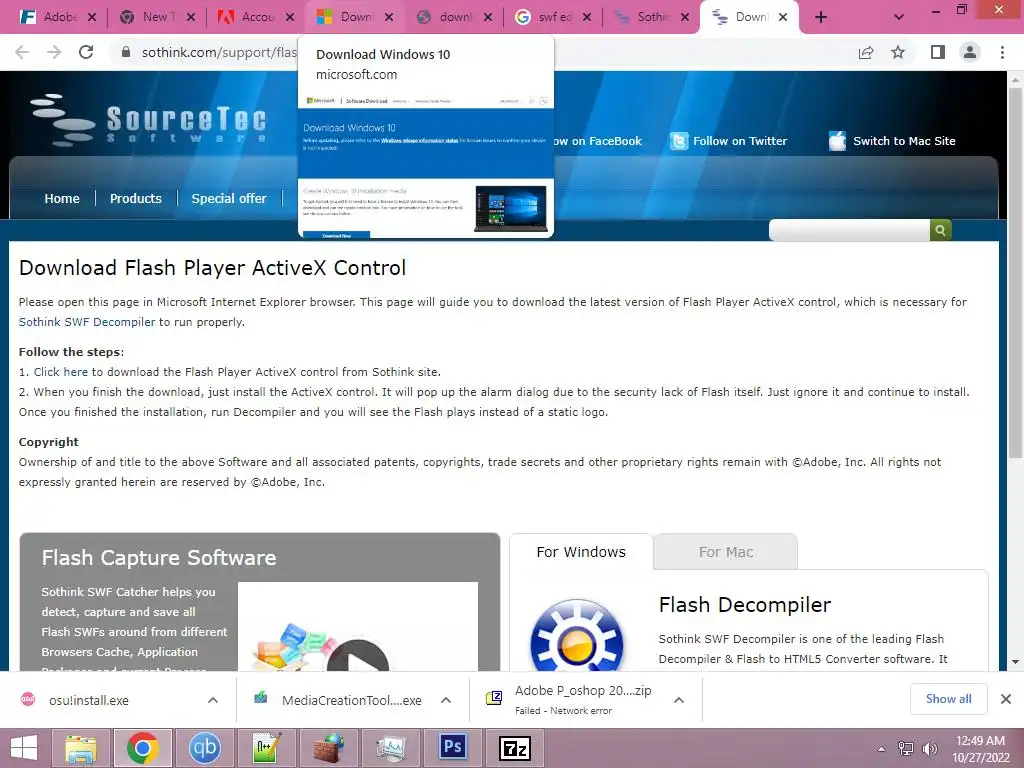Click Show all downloads button

[948, 699]
